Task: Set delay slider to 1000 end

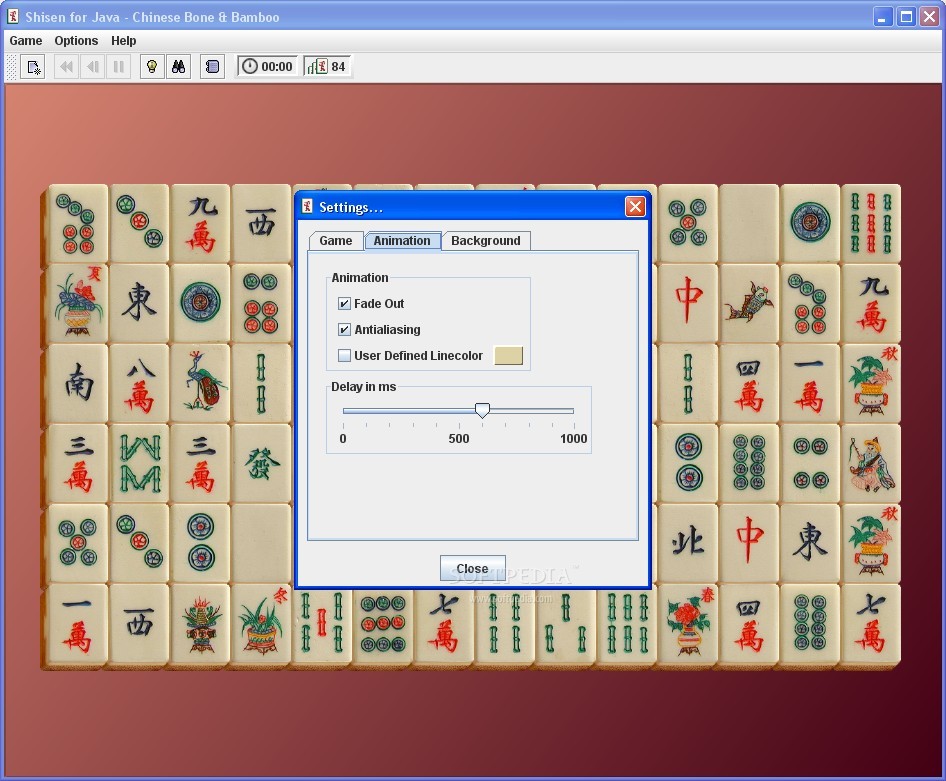Action: click(x=573, y=411)
